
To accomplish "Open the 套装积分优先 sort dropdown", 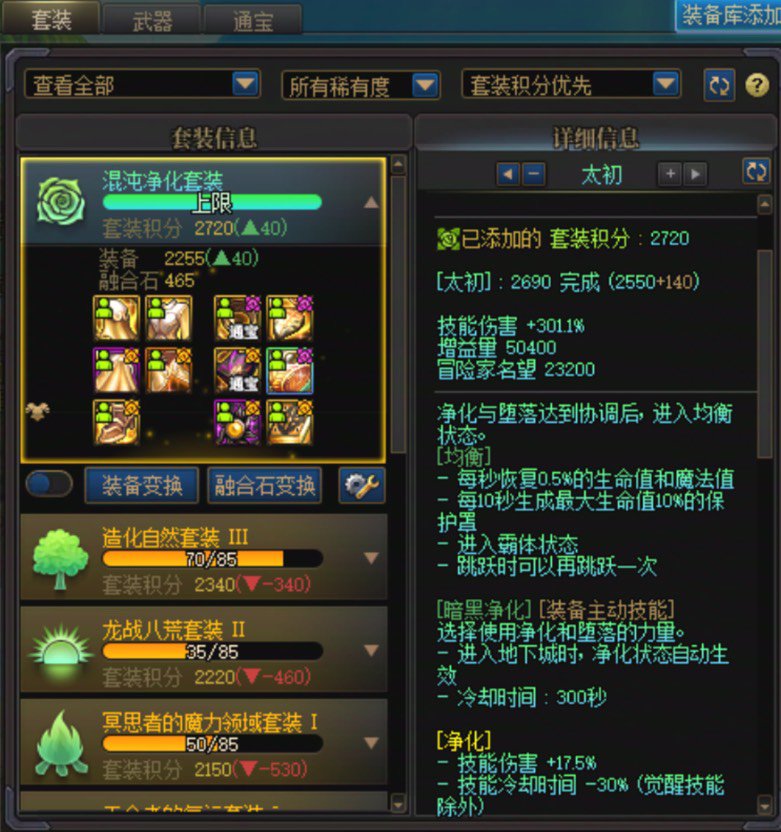I will (571, 84).
